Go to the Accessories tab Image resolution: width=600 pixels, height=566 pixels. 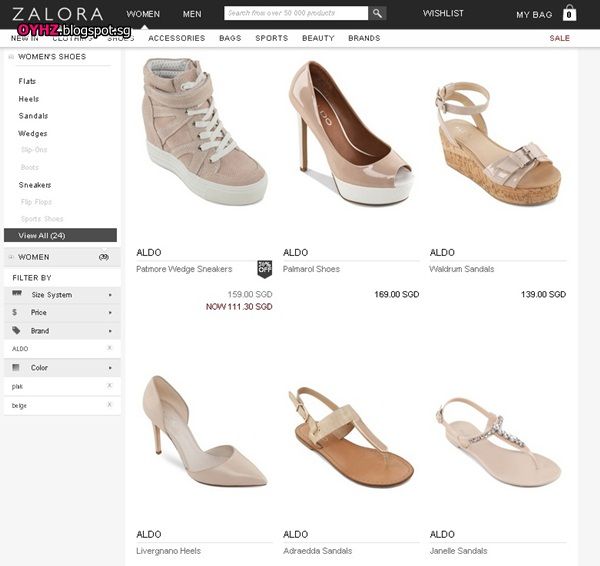177,38
